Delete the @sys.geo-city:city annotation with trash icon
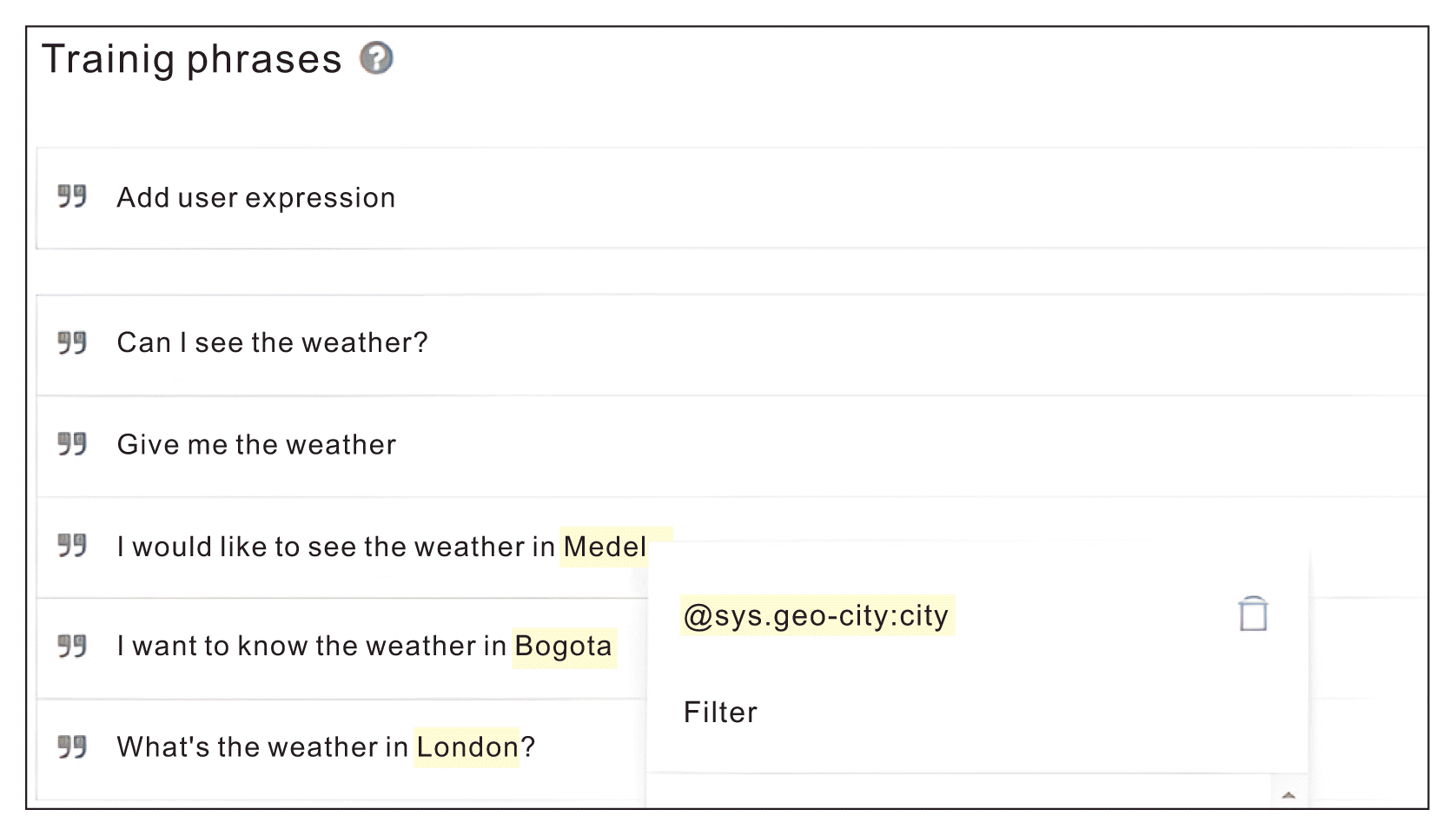The height and width of the screenshot is (836, 1456). 1253,614
